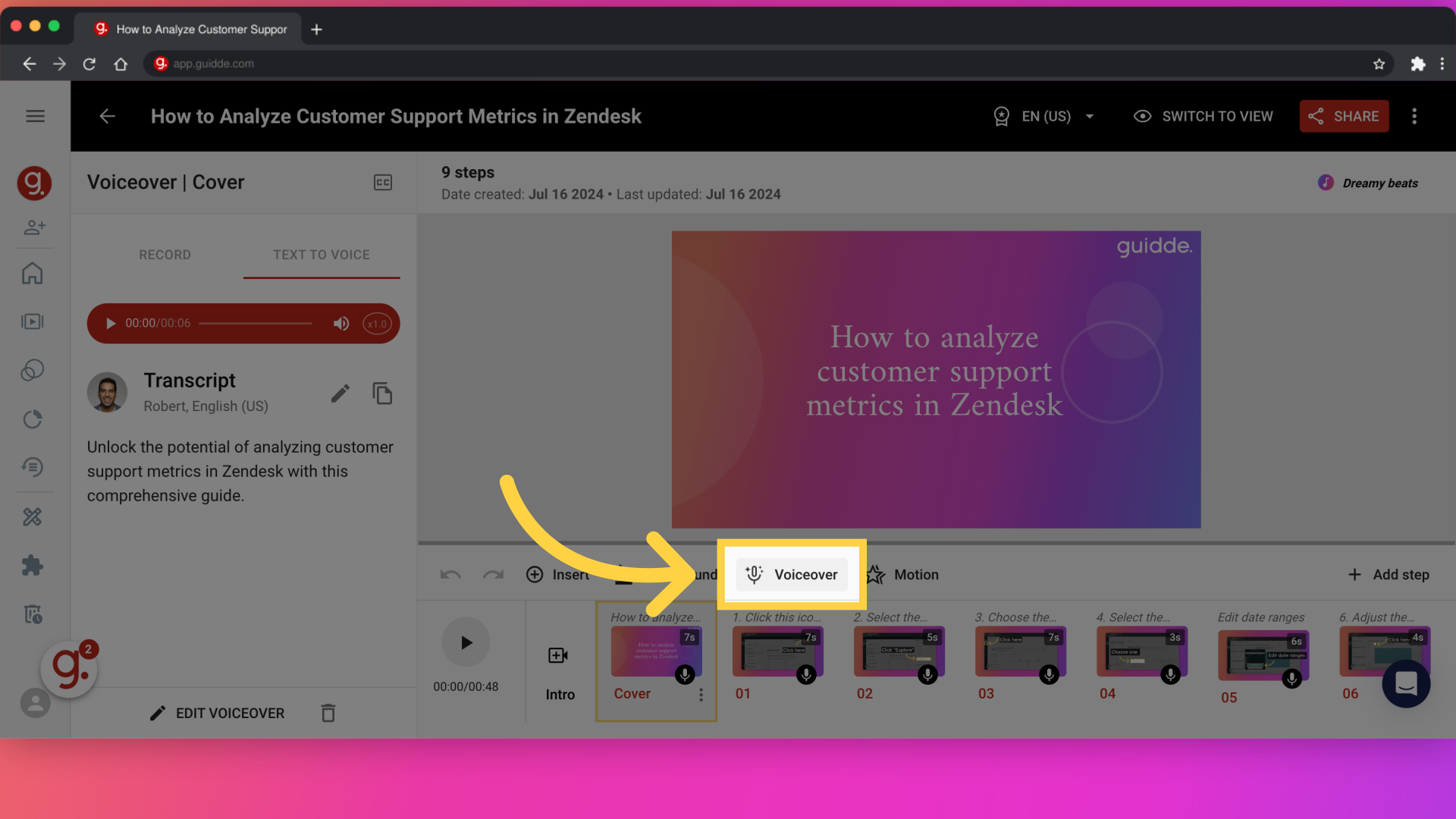Open the Insert menu in toolbar
This screenshot has height=819, width=1456.
tap(557, 575)
